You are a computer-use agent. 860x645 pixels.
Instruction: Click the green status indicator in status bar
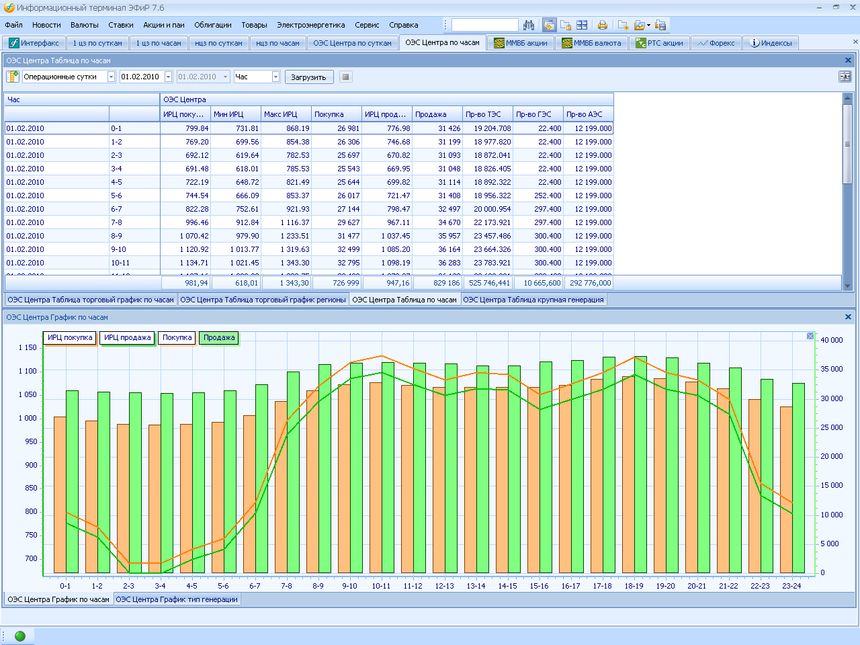coord(19,635)
